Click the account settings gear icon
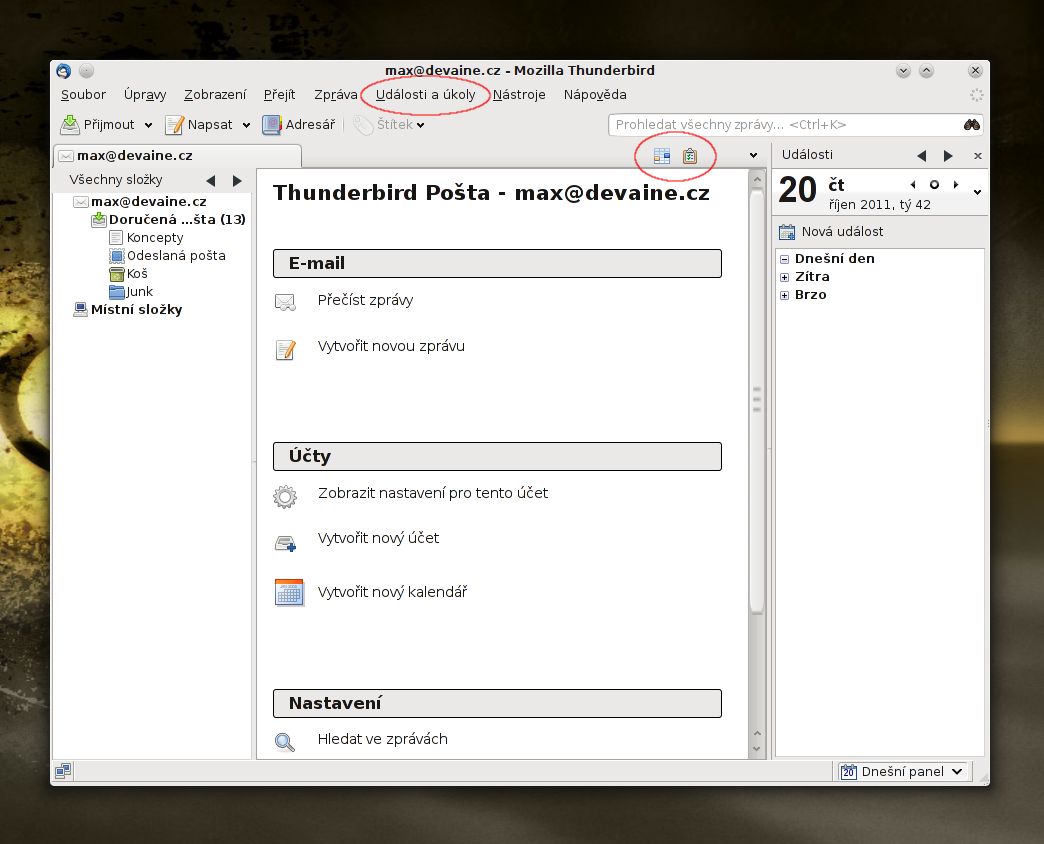 (285, 497)
